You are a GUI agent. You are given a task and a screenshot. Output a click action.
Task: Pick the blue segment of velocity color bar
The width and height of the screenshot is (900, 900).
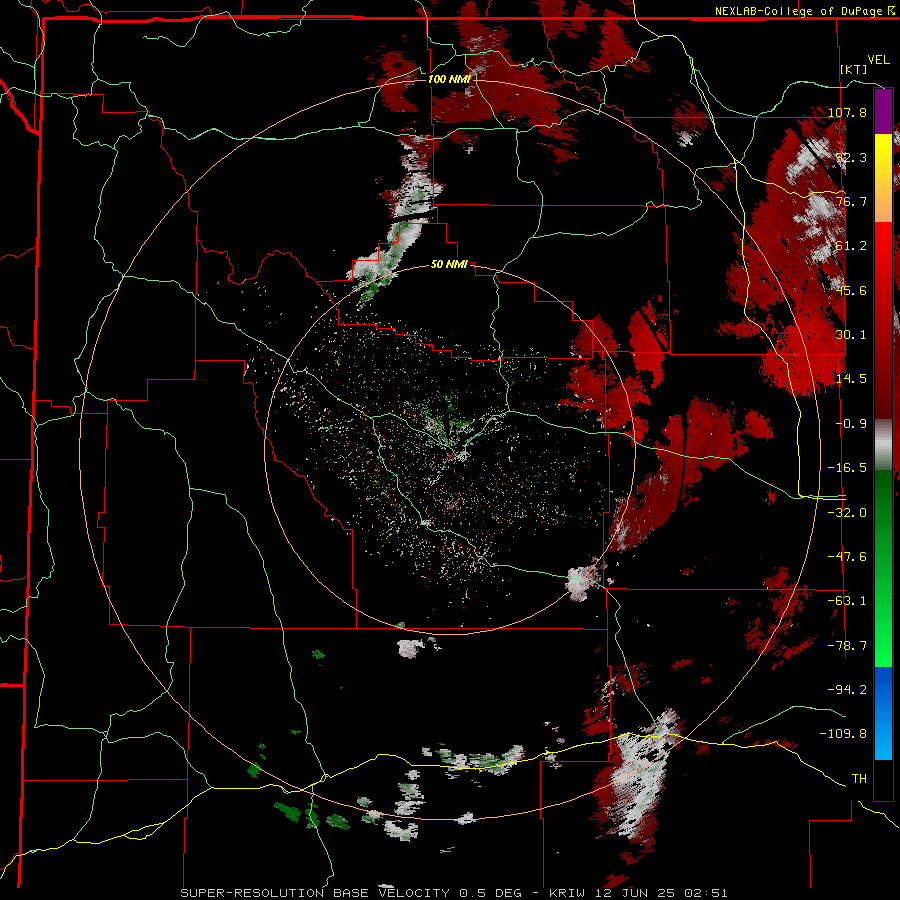pos(883,713)
